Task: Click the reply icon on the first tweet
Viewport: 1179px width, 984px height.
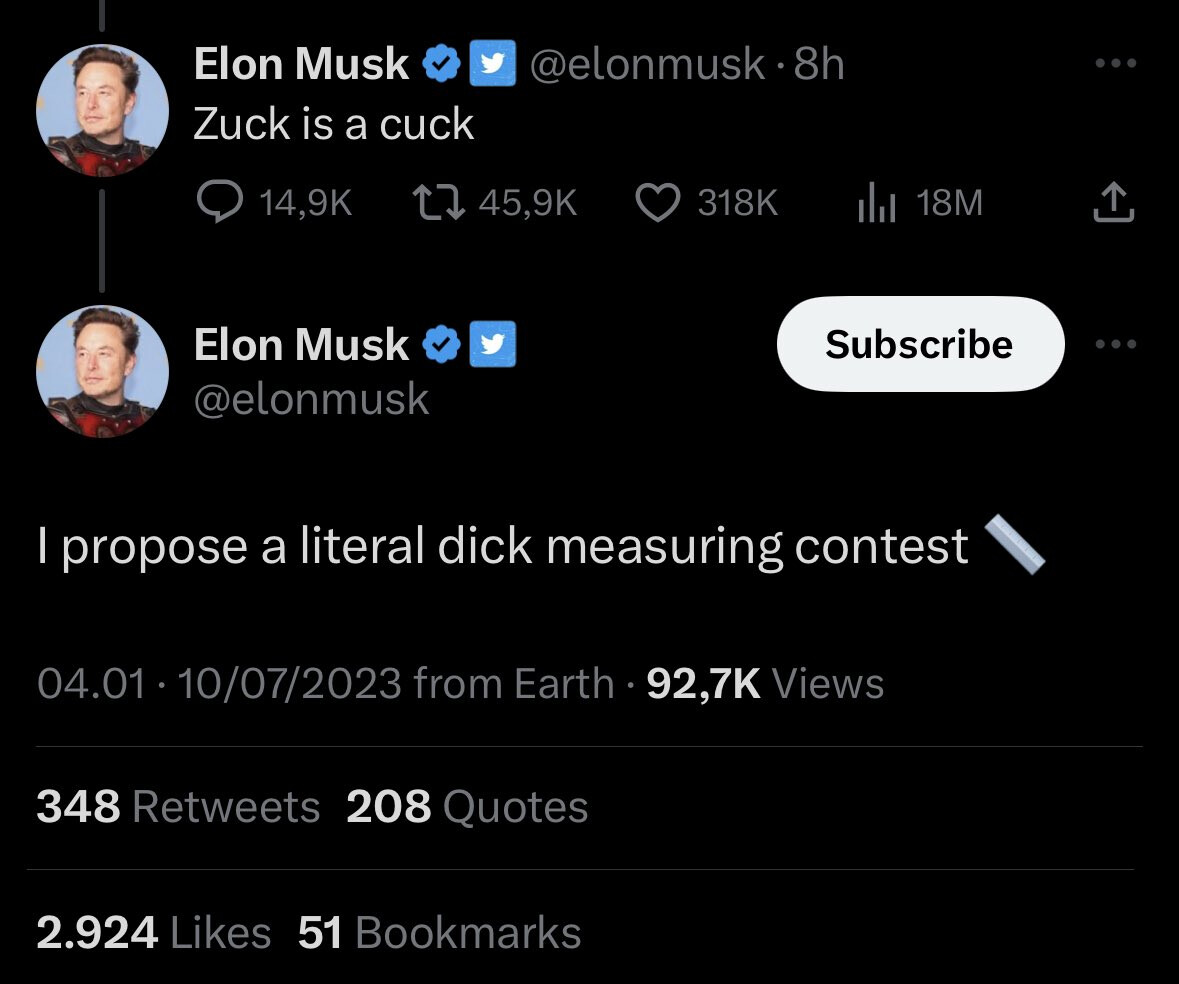Action: pyautogui.click(x=216, y=203)
